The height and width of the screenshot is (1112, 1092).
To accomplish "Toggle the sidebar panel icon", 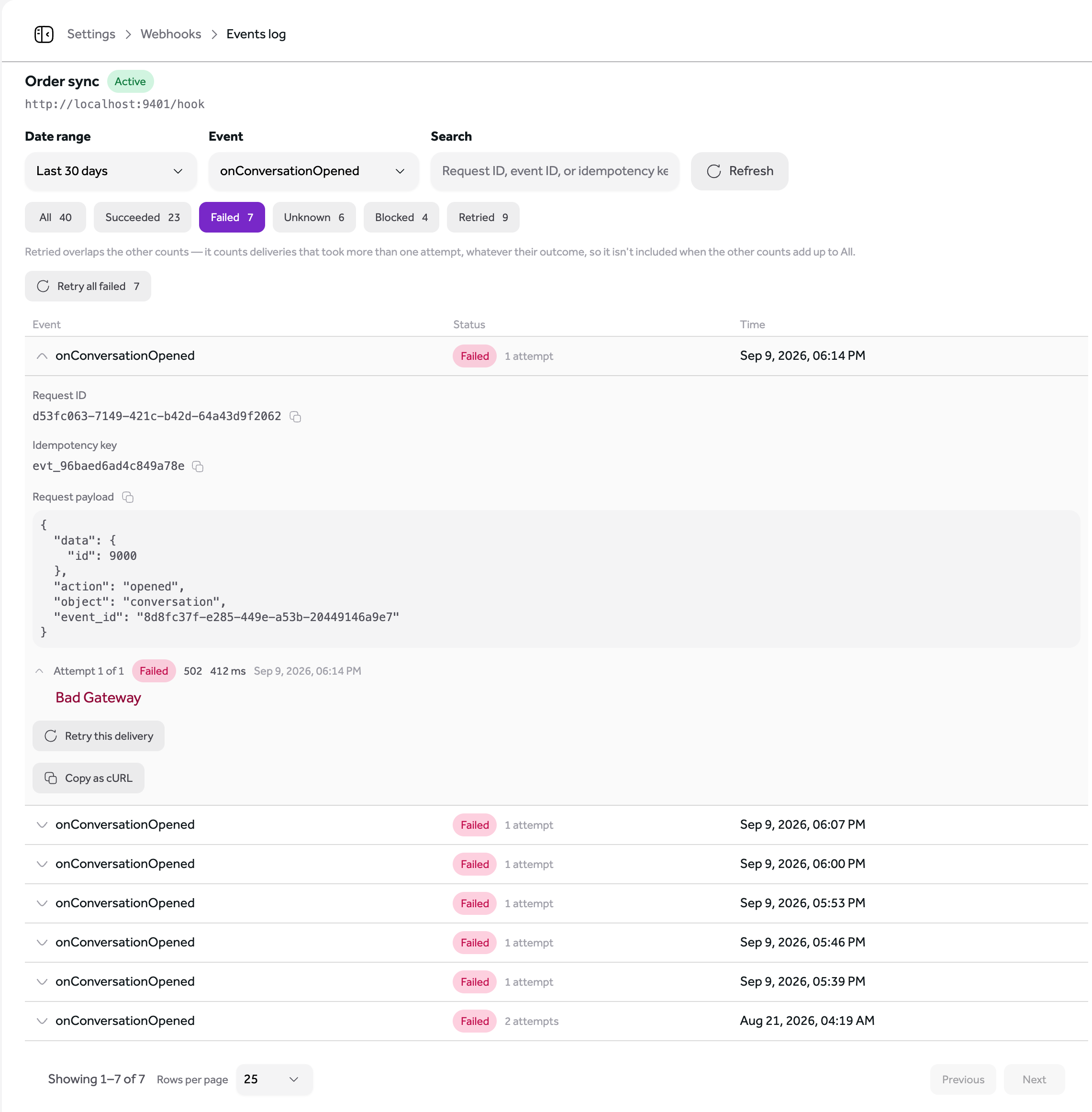I will [x=44, y=34].
